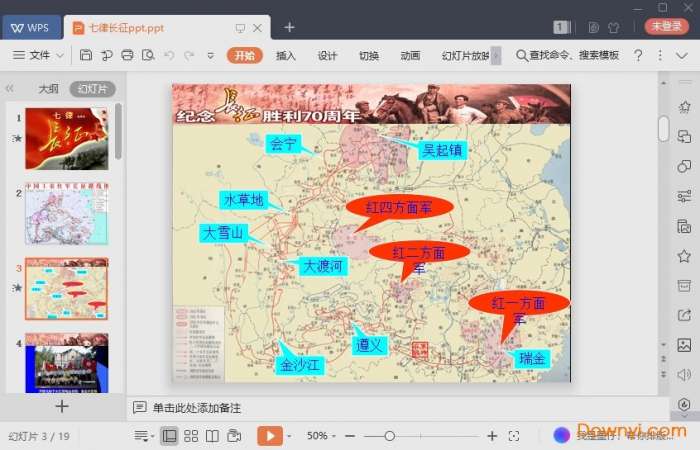
Task: Switch to normal view icon
Action: [x=170, y=436]
